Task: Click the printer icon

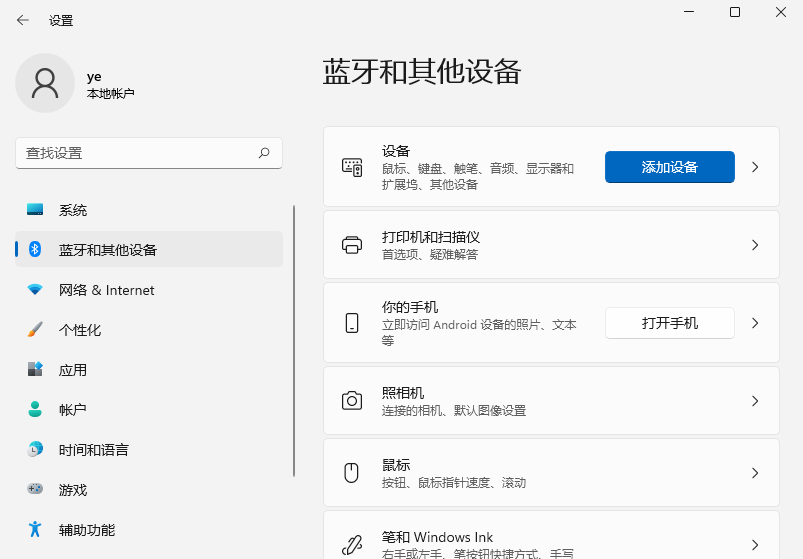Action: point(352,245)
